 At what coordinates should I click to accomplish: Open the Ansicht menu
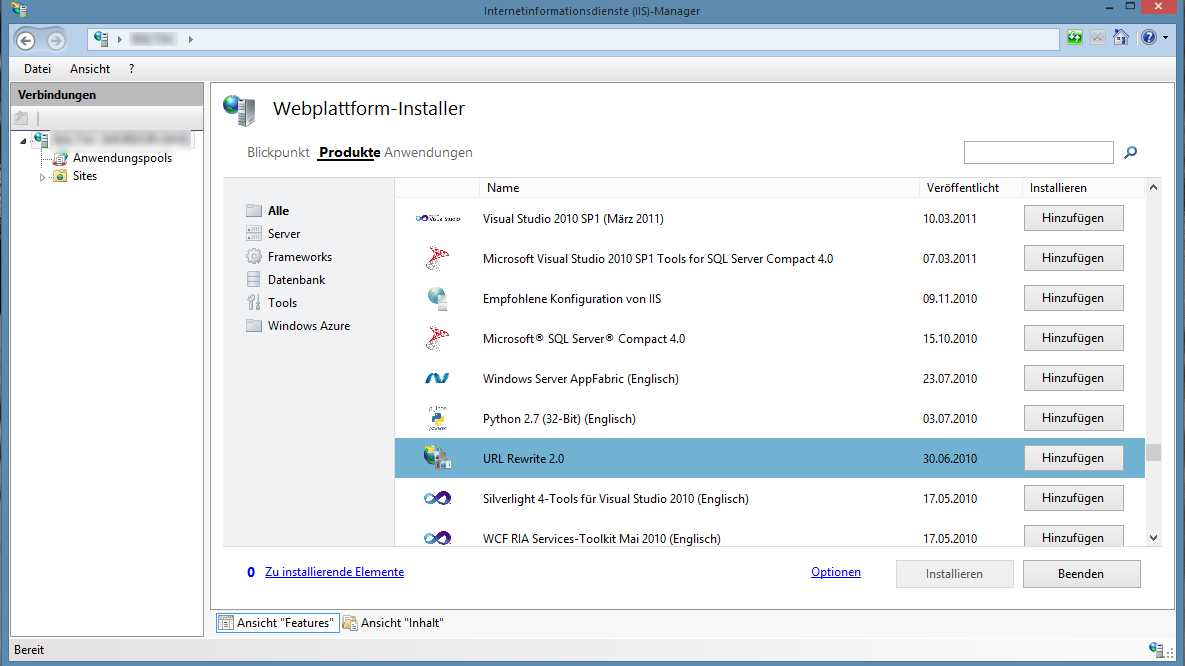(90, 69)
